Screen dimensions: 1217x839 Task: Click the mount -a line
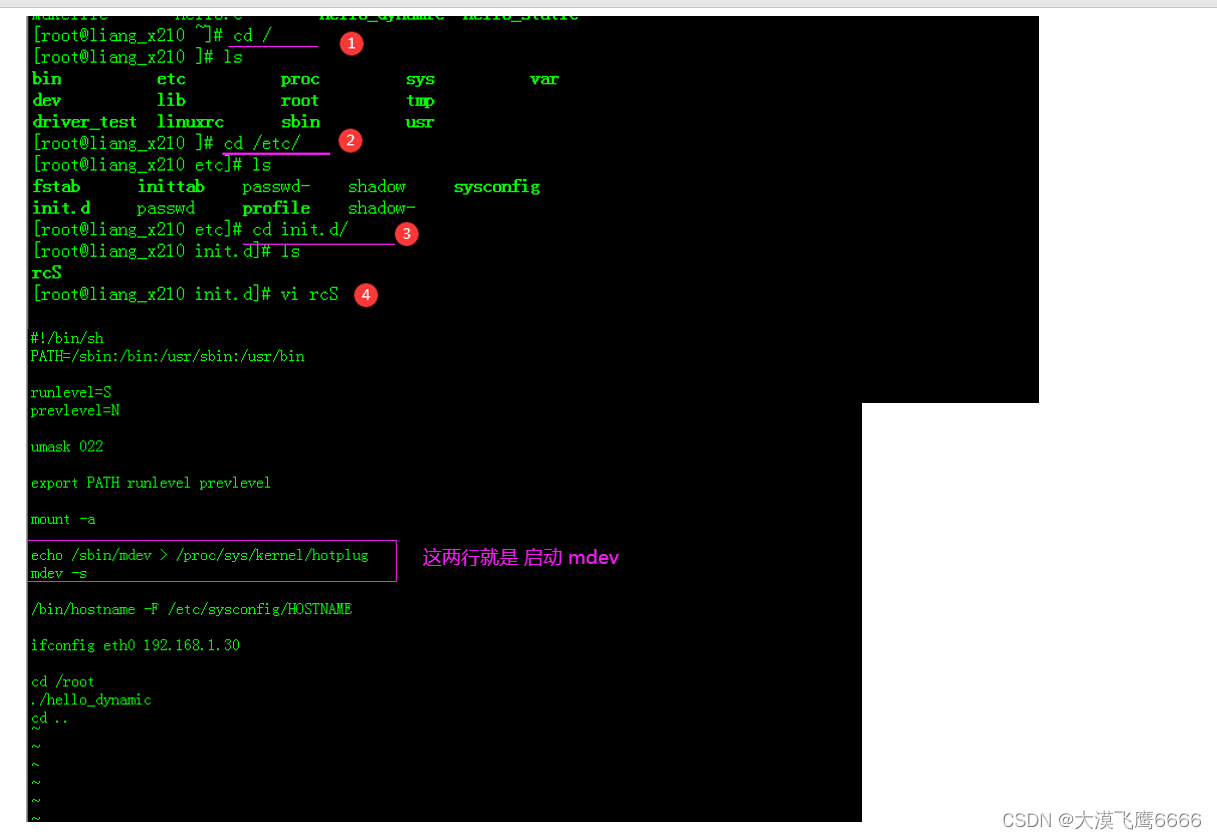62,519
